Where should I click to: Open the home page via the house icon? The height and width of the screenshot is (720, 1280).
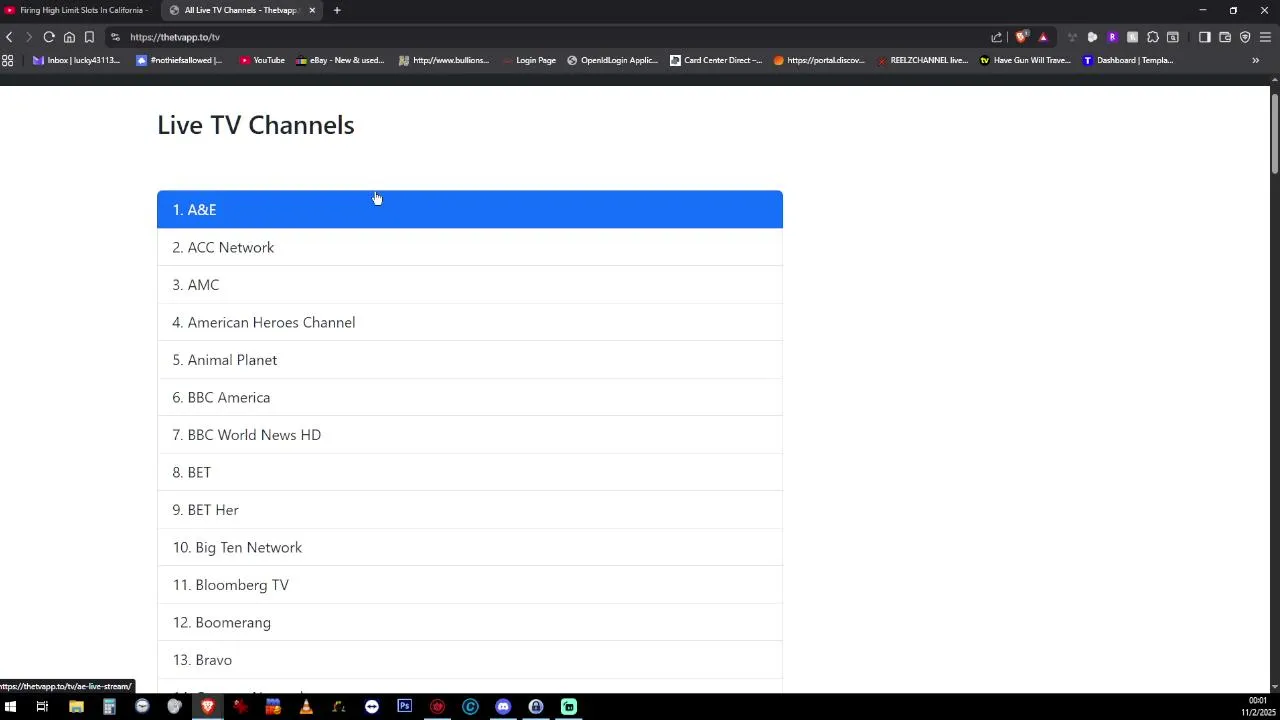[69, 37]
